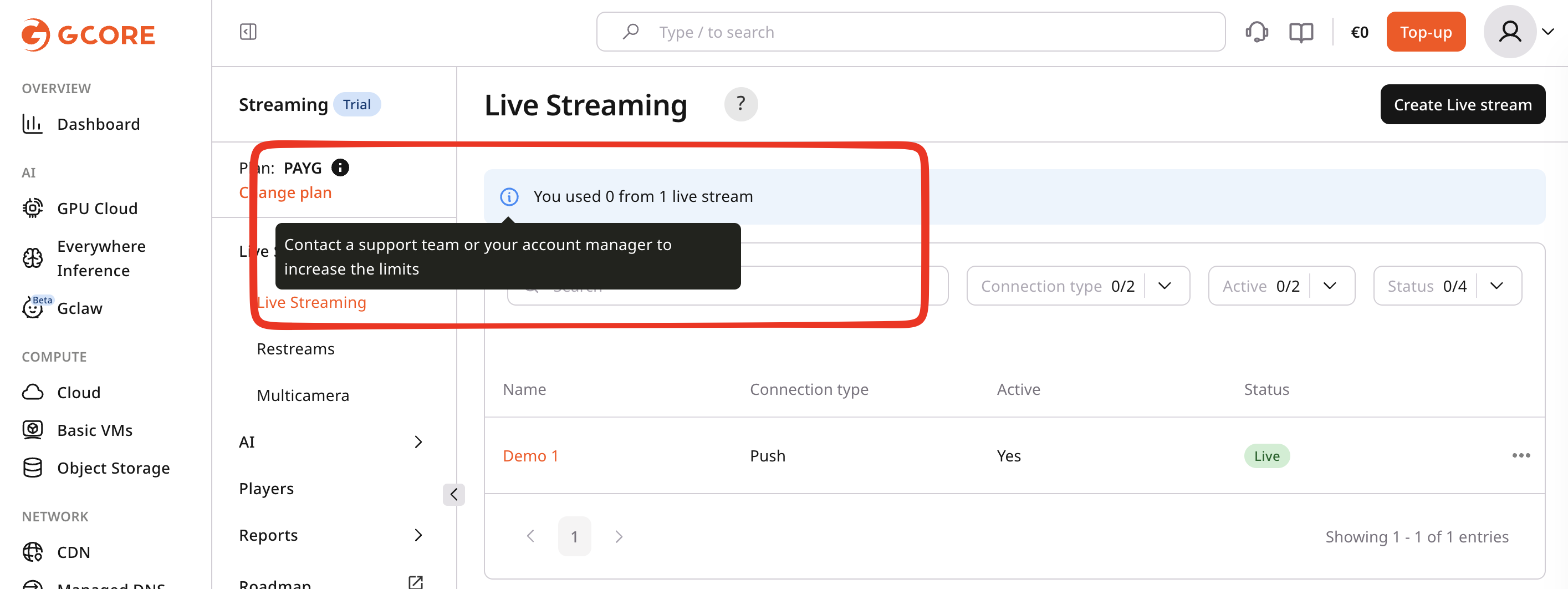Image resolution: width=1568 pixels, height=589 pixels.
Task: Go to previous page of streams
Action: (530, 536)
